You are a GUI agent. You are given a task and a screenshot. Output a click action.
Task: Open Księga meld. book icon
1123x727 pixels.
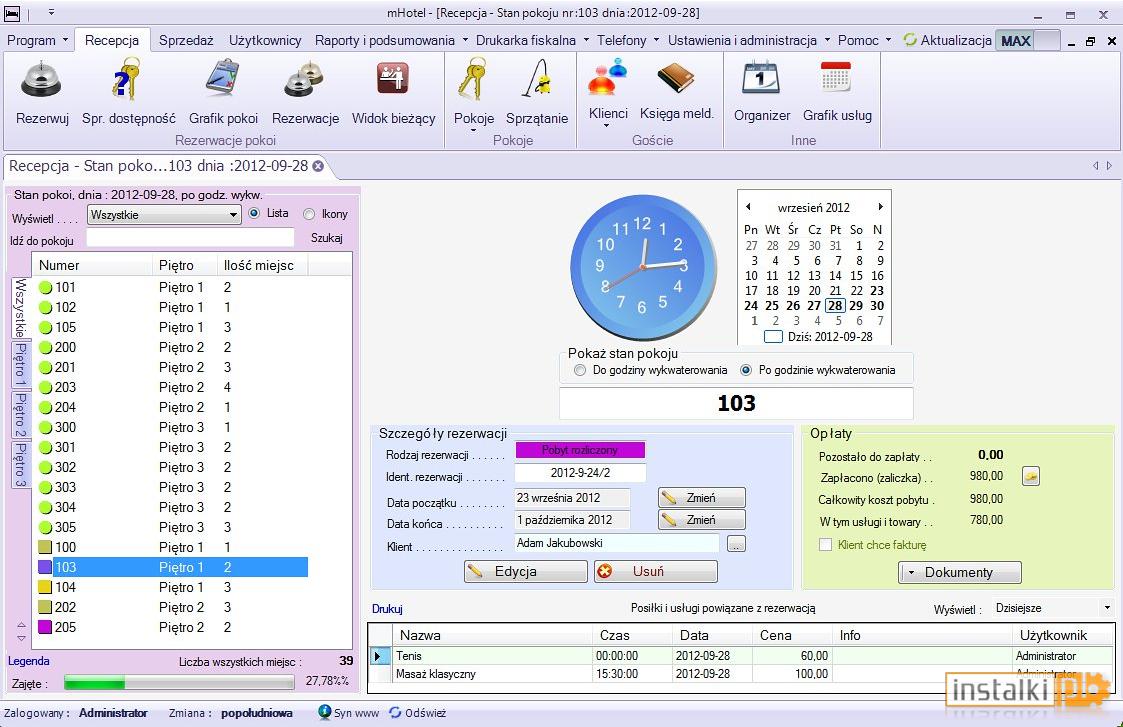point(675,77)
